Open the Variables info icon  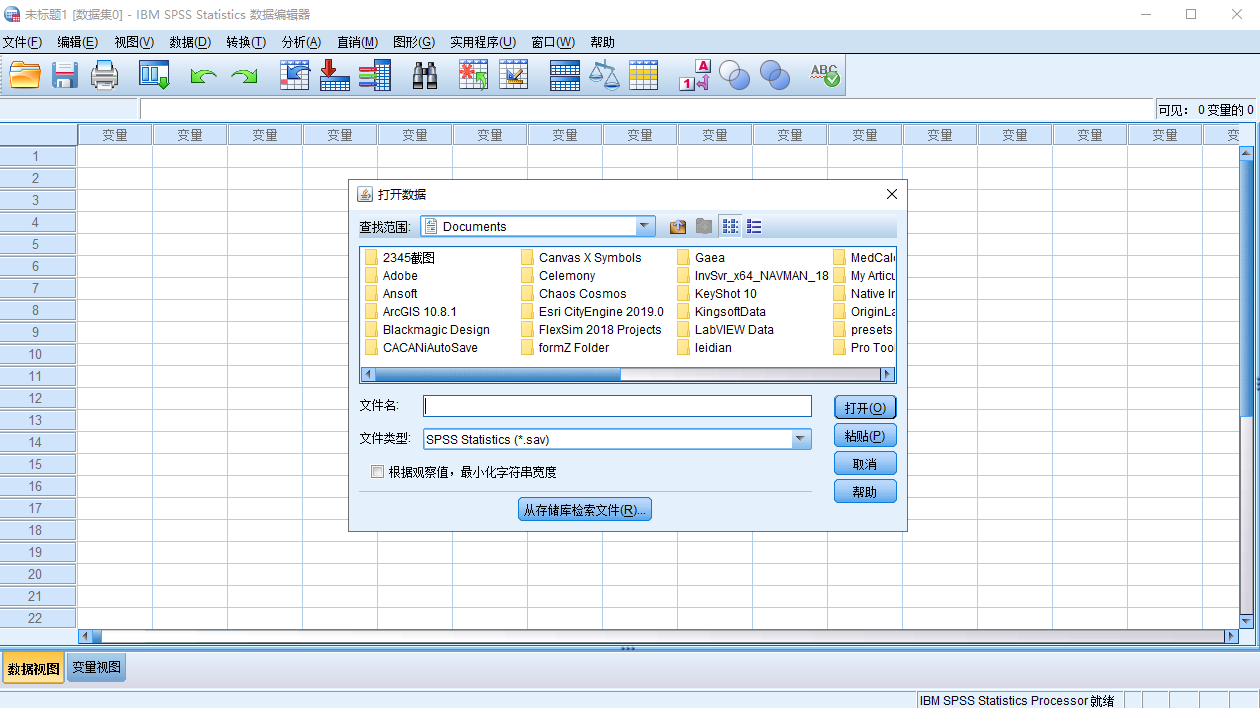pyautogui.click(x=375, y=75)
